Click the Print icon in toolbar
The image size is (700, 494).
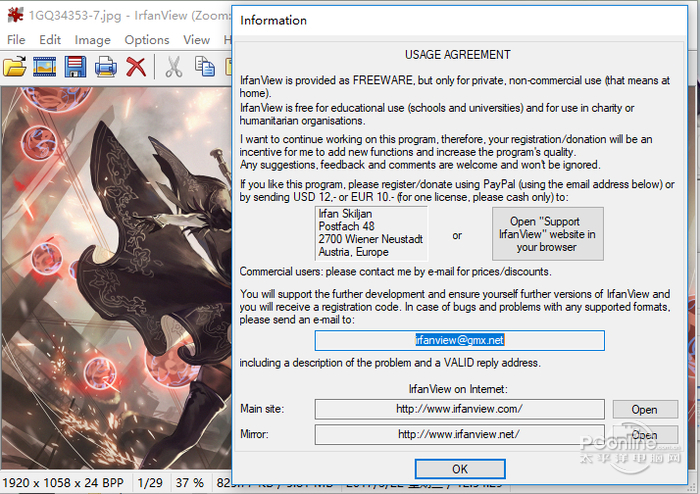click(106, 67)
